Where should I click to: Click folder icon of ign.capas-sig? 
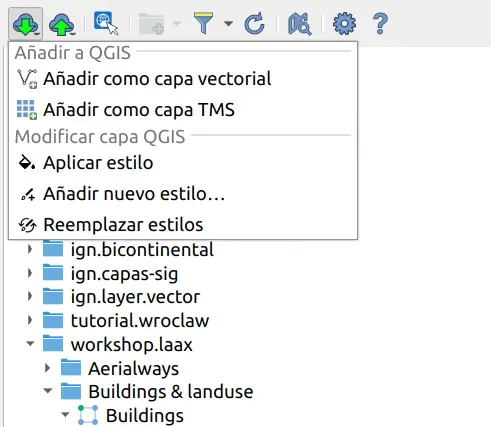pos(53,272)
